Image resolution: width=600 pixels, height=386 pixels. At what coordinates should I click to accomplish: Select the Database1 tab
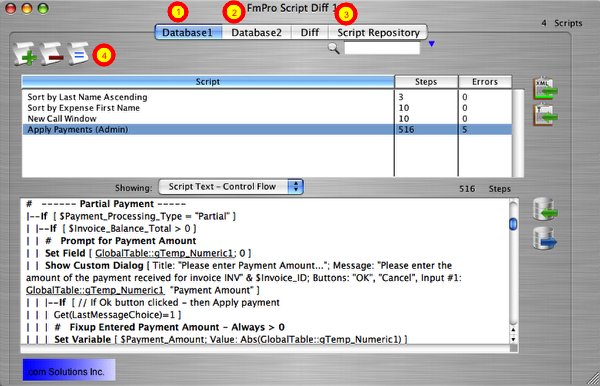point(188,33)
